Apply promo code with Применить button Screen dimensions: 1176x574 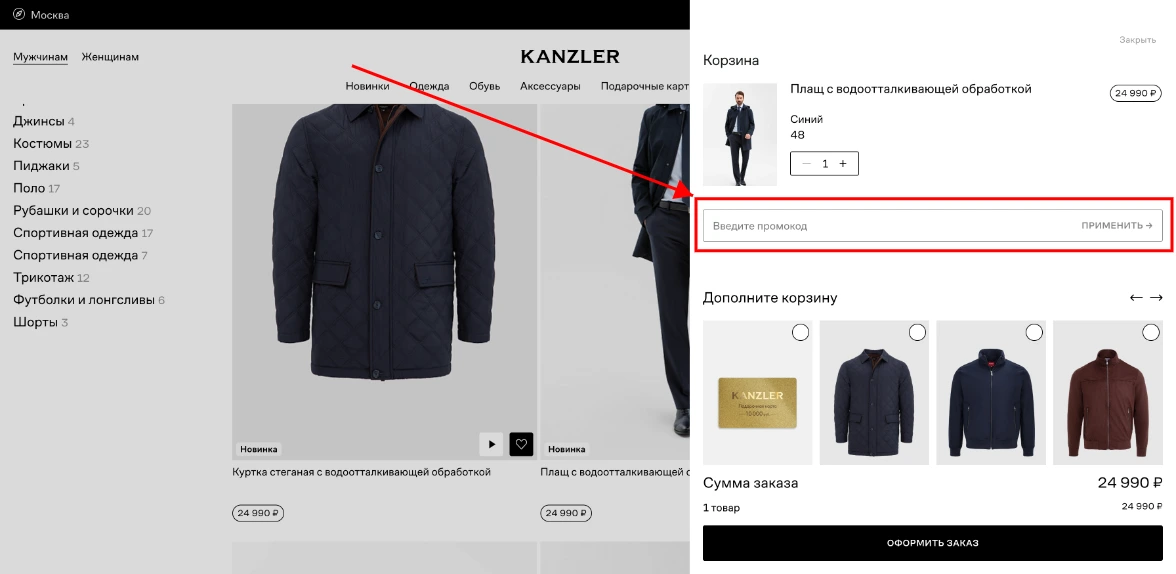1117,225
